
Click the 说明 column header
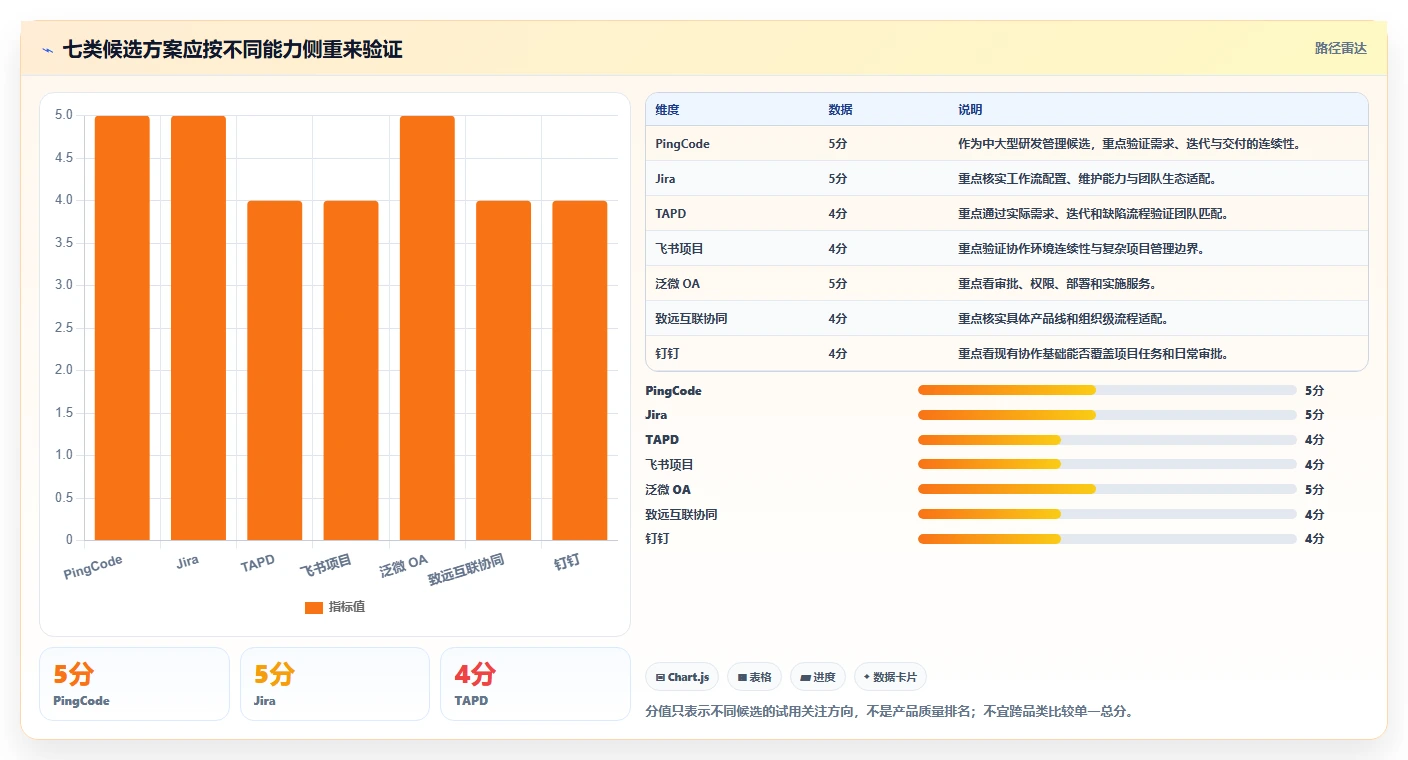970,110
